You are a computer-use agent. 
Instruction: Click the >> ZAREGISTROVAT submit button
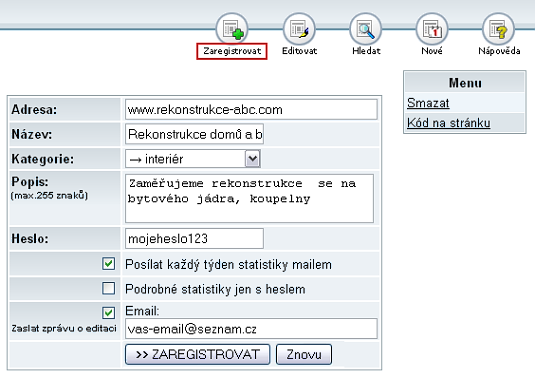pyautogui.click(x=198, y=354)
